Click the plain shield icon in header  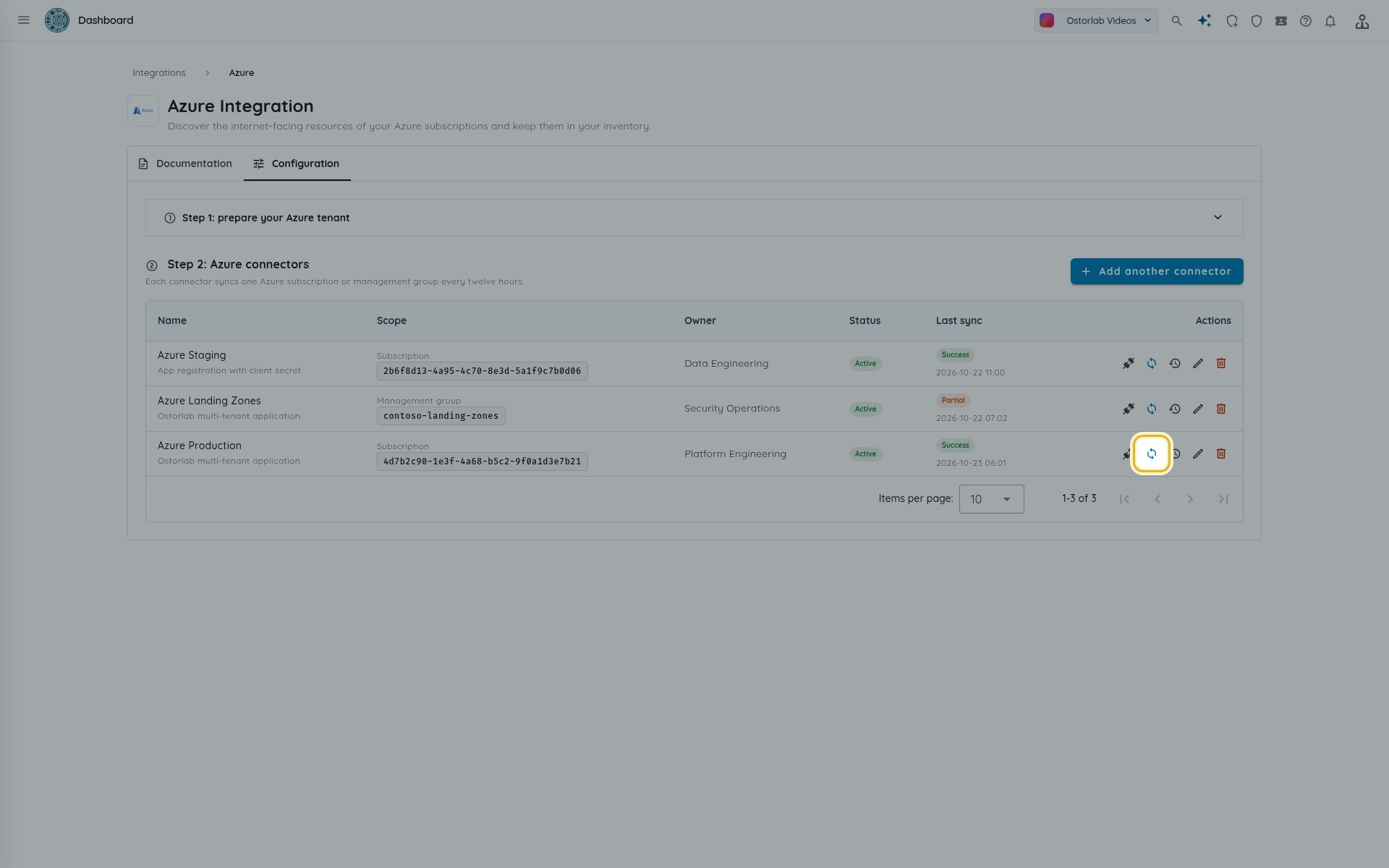click(1257, 21)
